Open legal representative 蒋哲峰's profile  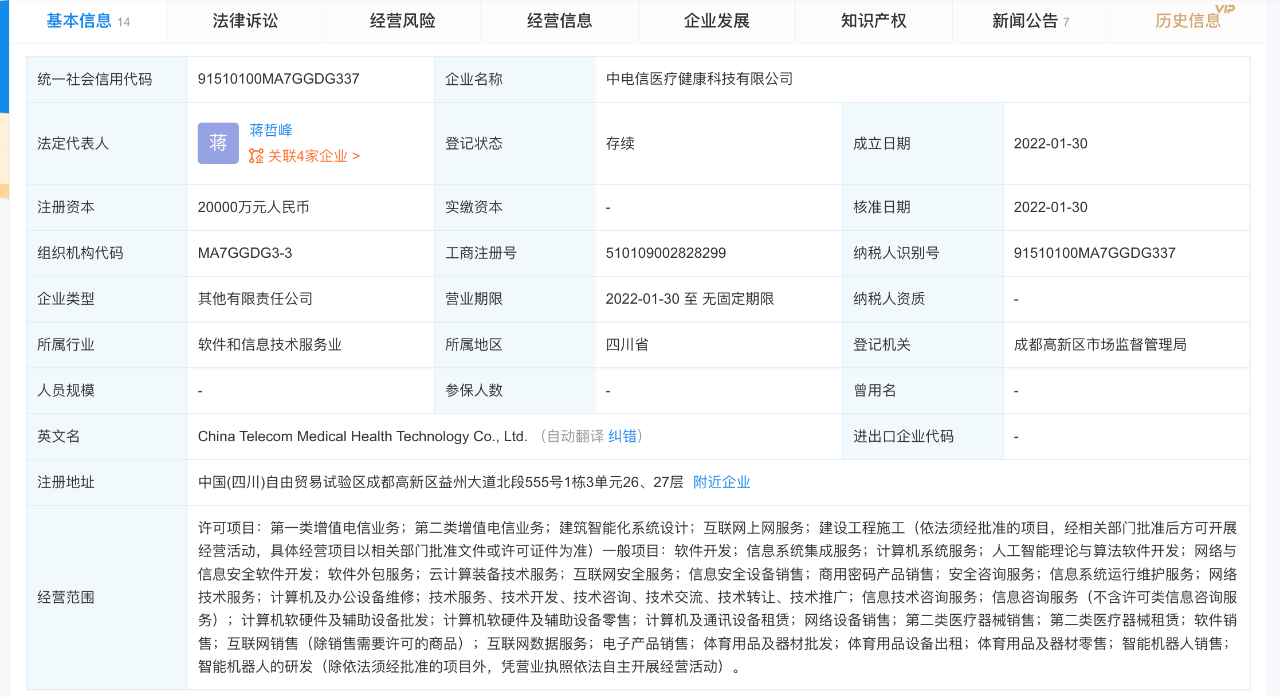click(271, 130)
